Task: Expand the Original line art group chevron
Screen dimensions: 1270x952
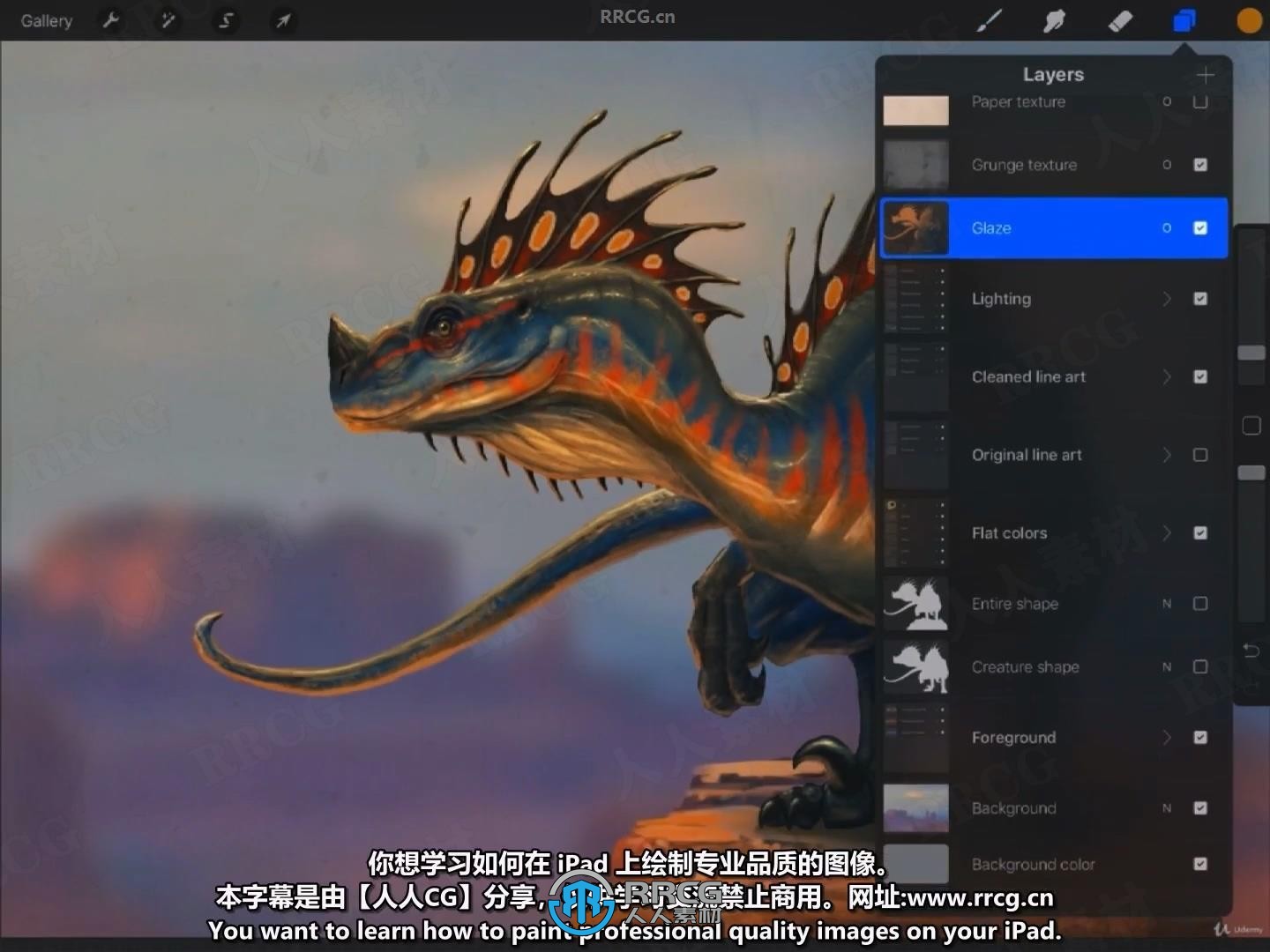Action: [x=1167, y=455]
